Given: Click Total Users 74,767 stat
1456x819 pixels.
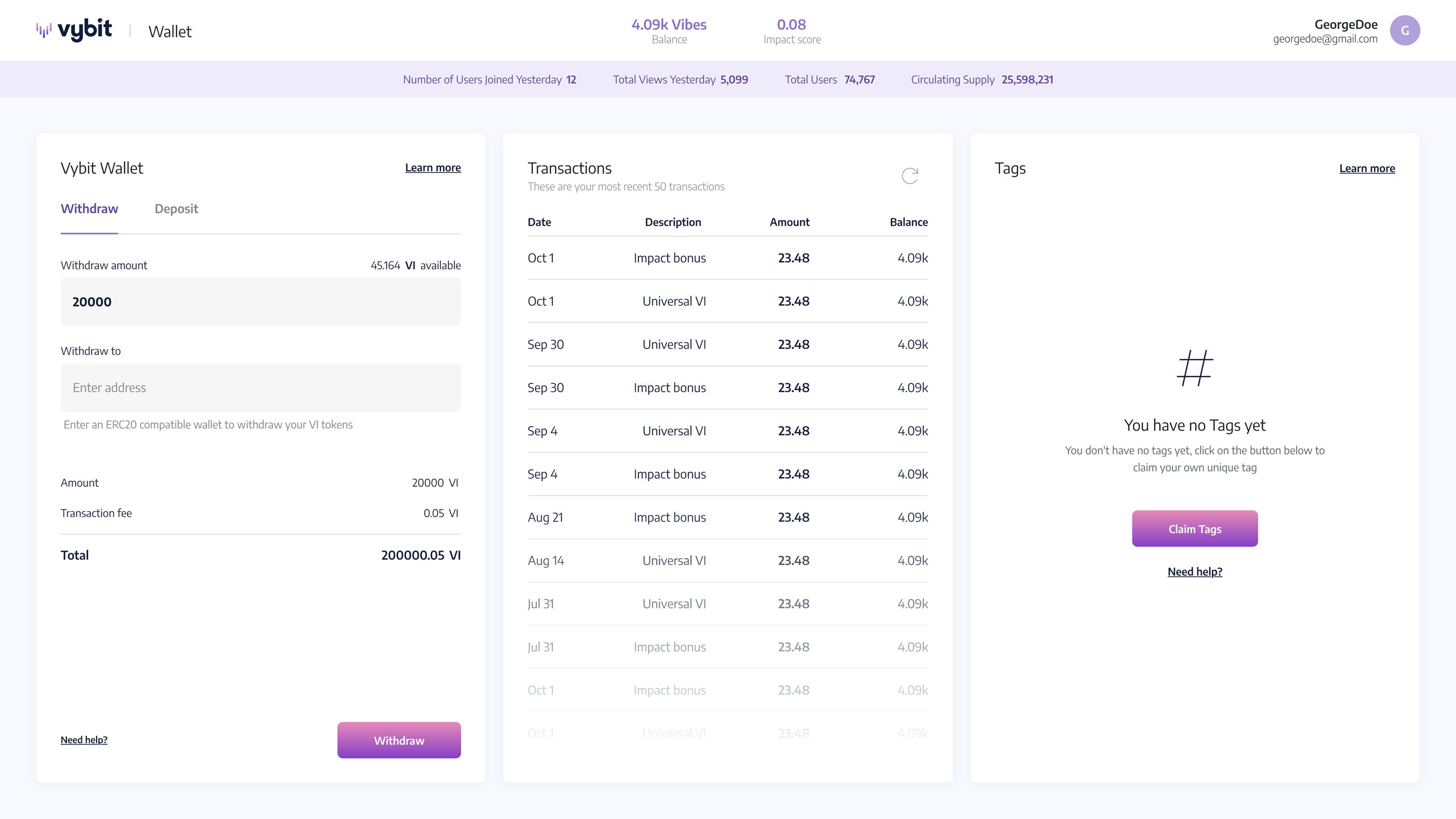Looking at the screenshot, I should click(x=830, y=80).
